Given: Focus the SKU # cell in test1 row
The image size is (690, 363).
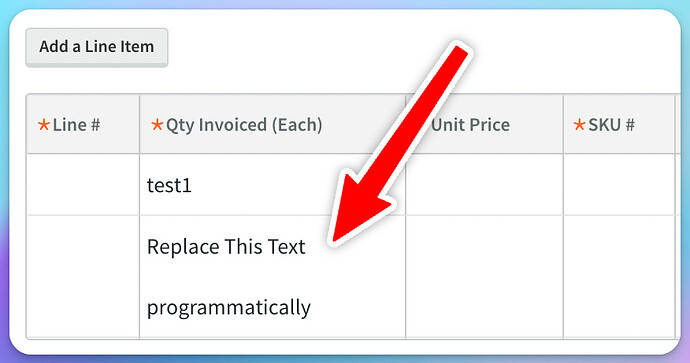Looking at the screenshot, I should click(619, 185).
